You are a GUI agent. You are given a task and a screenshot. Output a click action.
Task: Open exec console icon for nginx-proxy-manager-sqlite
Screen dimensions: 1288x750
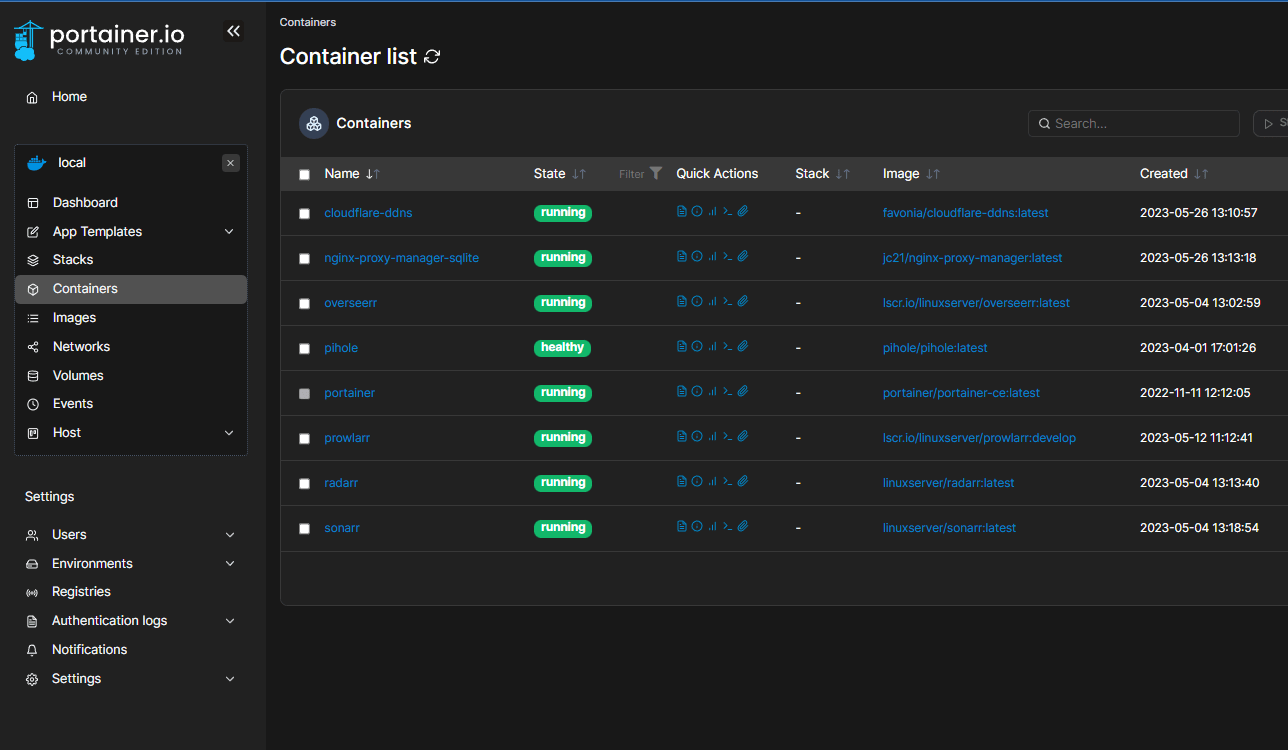(x=728, y=257)
